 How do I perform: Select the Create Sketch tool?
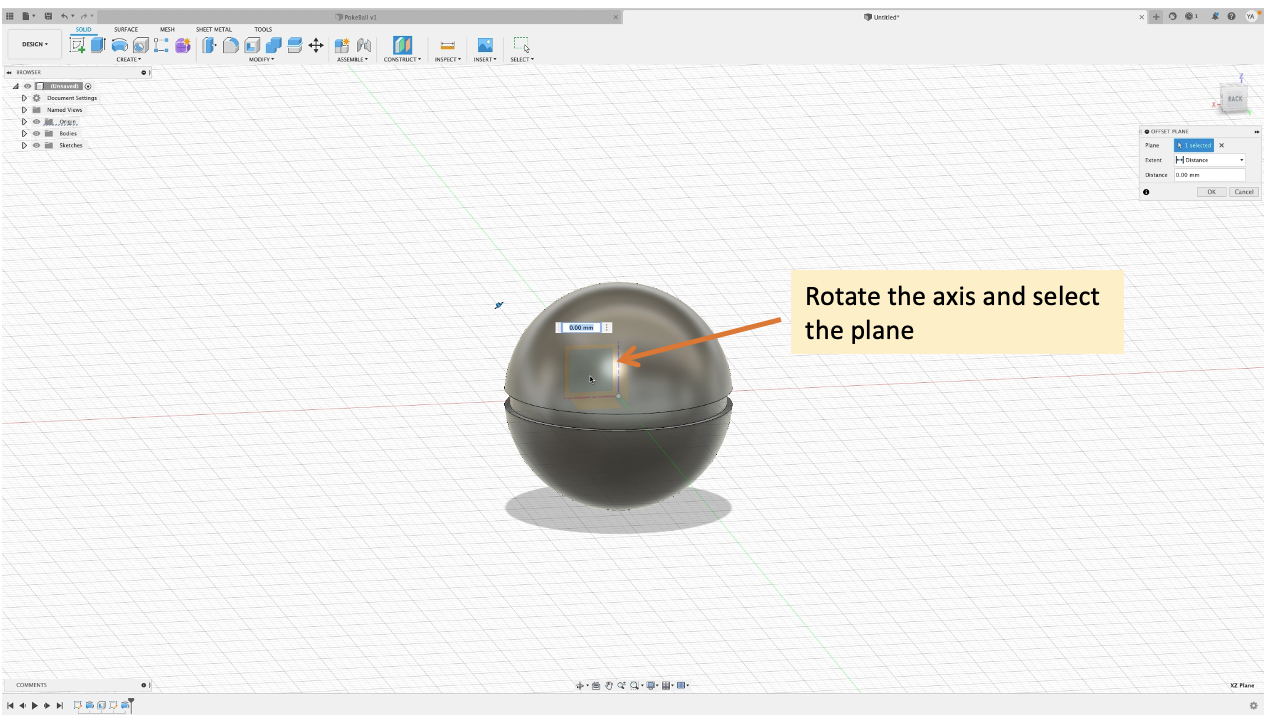[x=78, y=45]
